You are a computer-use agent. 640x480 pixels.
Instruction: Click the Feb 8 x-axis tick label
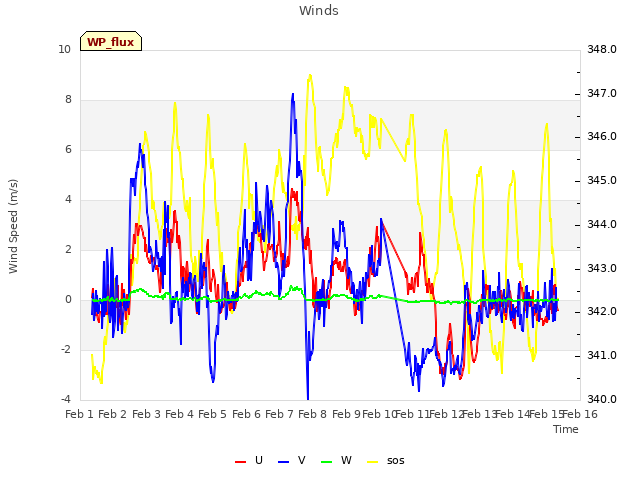point(312,414)
